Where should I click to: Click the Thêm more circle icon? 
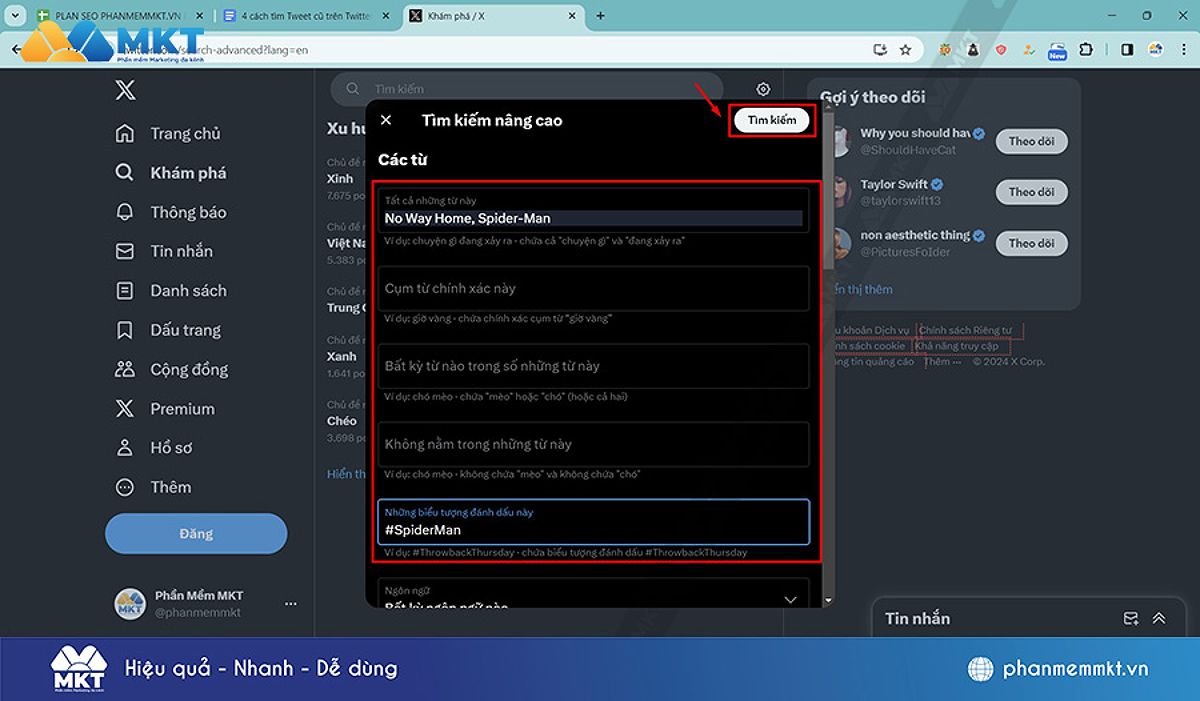(x=124, y=487)
